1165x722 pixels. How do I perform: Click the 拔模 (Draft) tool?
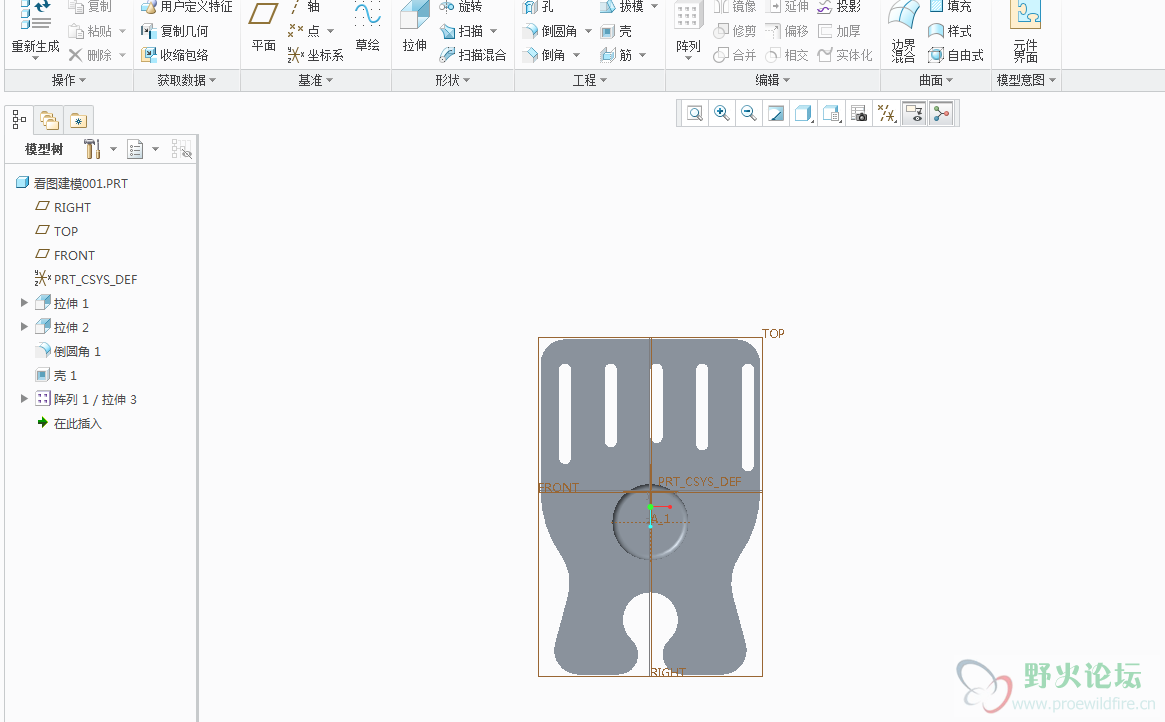[622, 7]
